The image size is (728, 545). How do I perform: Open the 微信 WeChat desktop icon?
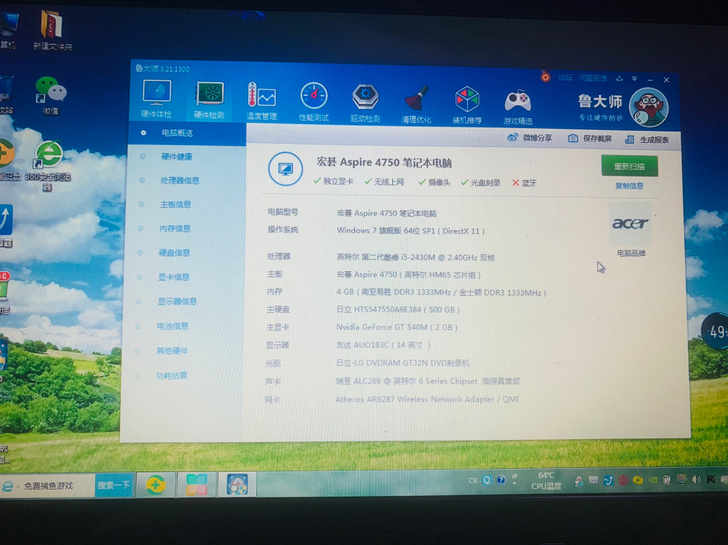51,95
